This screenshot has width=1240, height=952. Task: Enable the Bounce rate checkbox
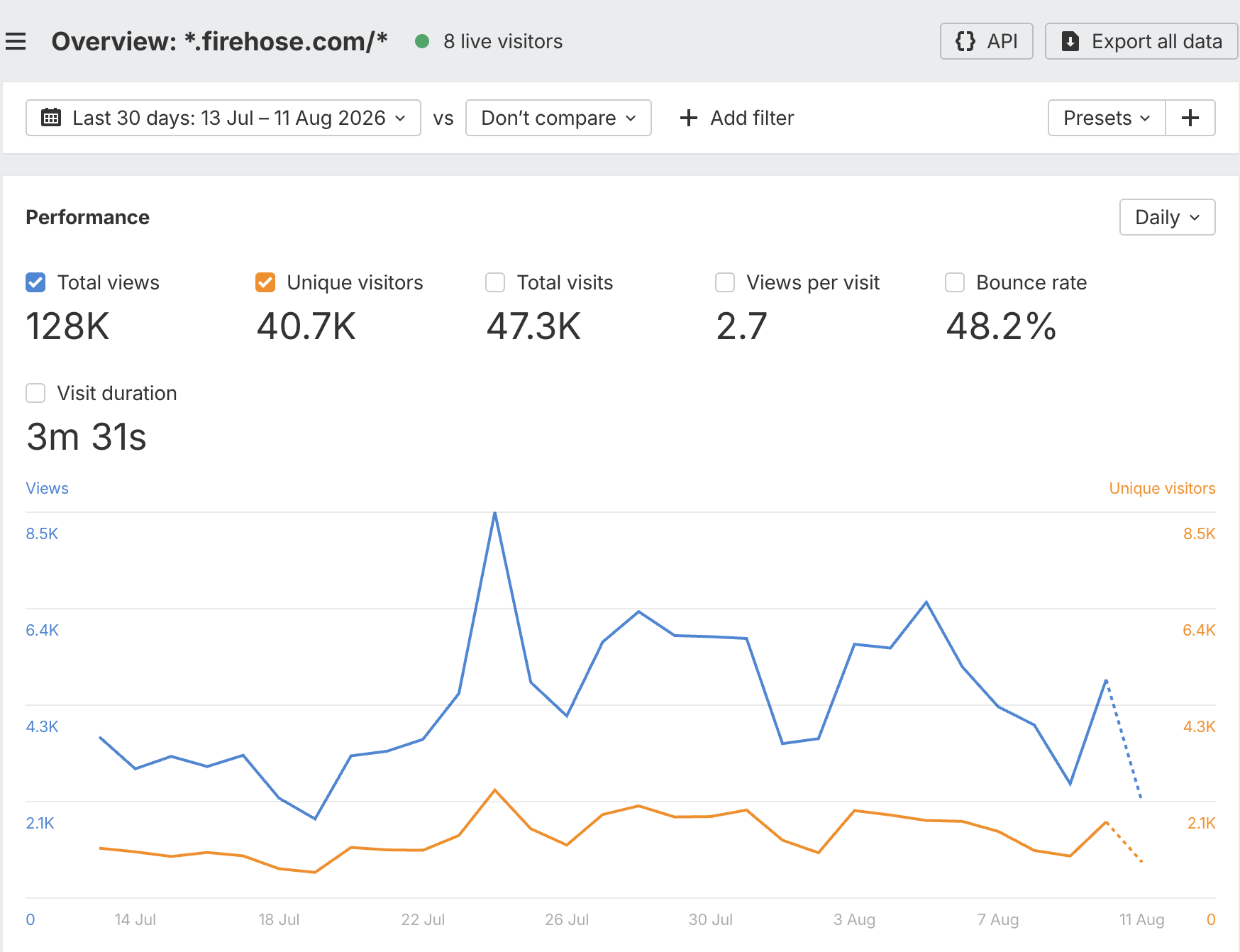click(x=955, y=282)
